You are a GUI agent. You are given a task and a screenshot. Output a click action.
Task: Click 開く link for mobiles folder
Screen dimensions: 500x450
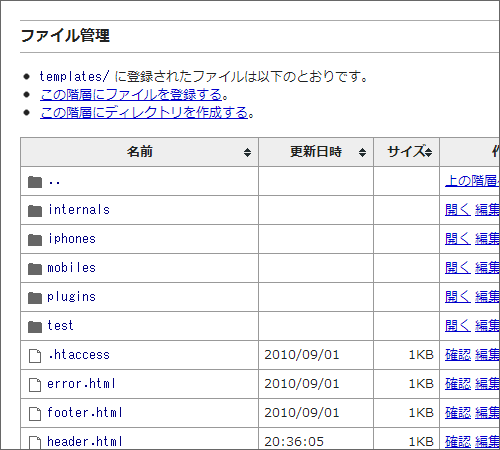[458, 268]
